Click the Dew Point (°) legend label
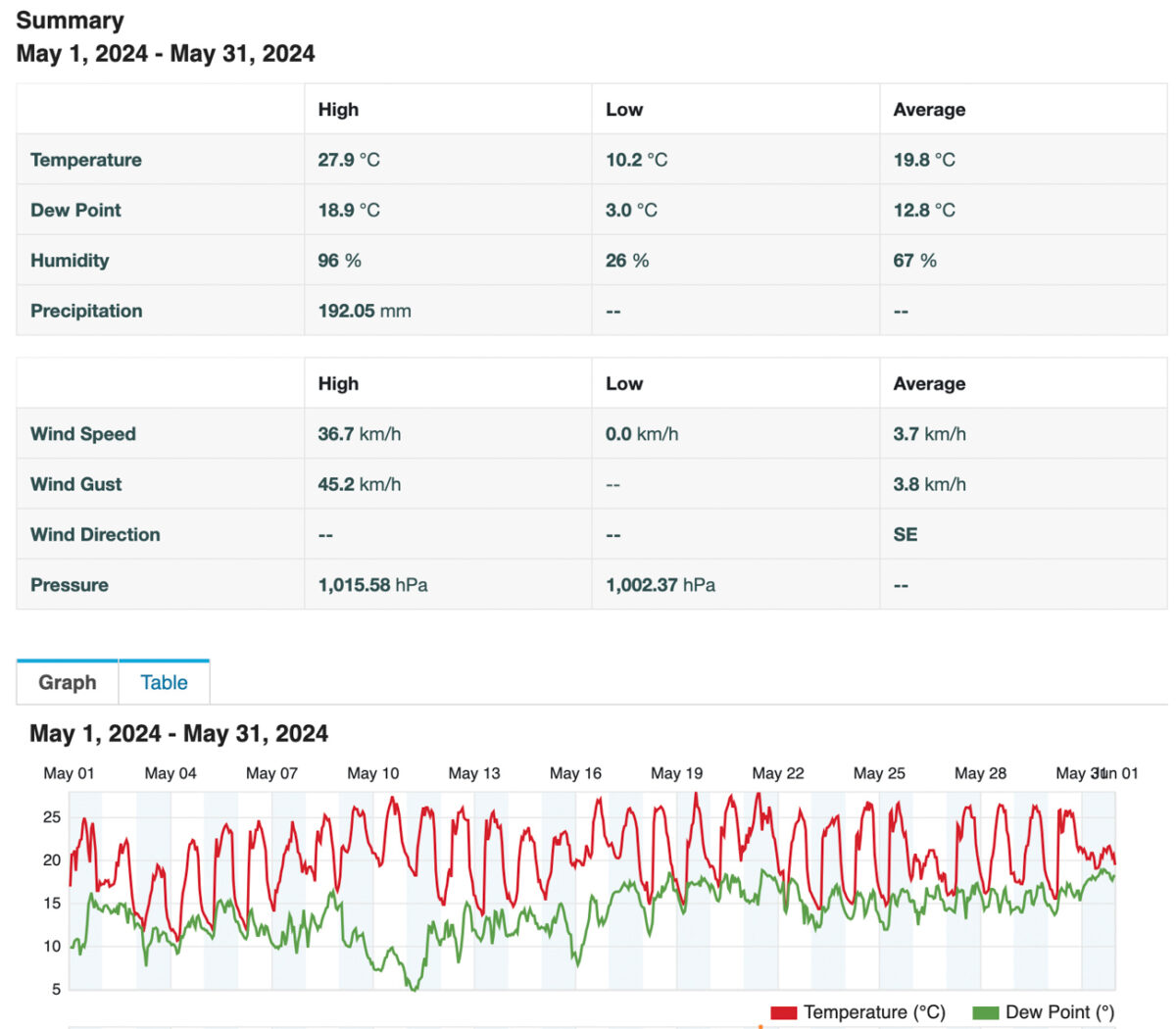1176x1029 pixels. click(x=1060, y=1012)
